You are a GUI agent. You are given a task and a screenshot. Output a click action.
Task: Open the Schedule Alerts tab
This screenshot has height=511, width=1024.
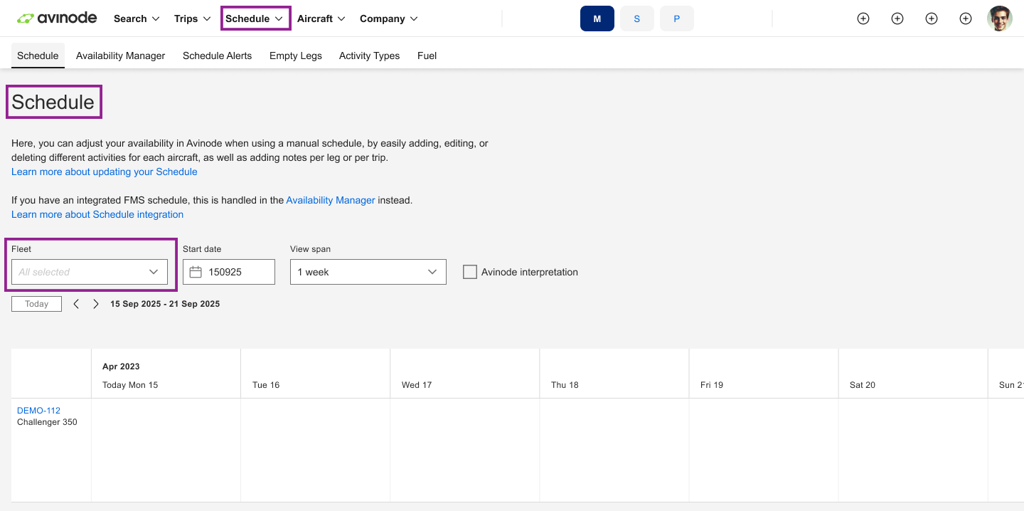(217, 56)
